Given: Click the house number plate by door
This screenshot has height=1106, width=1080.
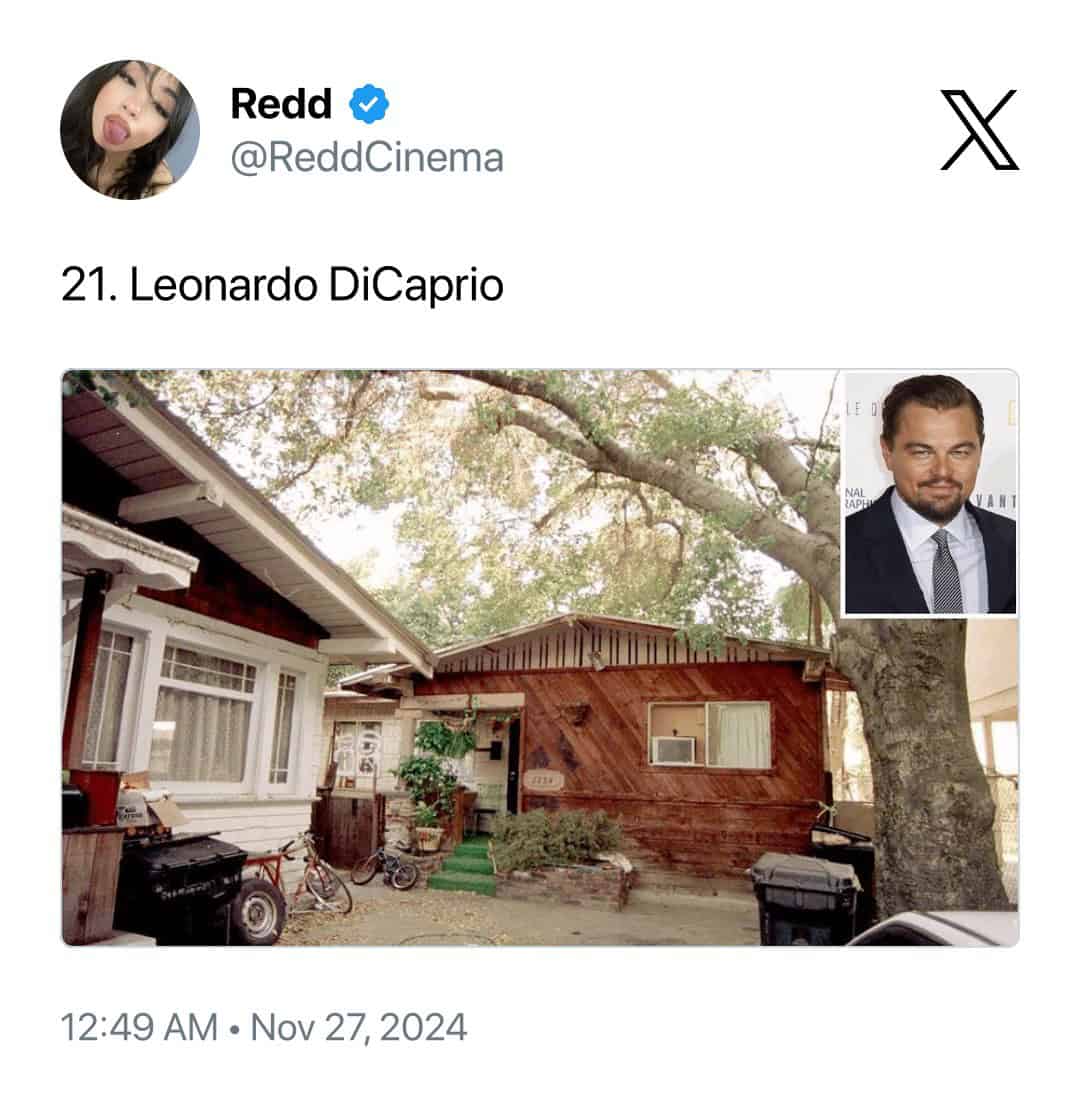Looking at the screenshot, I should coord(543,780).
